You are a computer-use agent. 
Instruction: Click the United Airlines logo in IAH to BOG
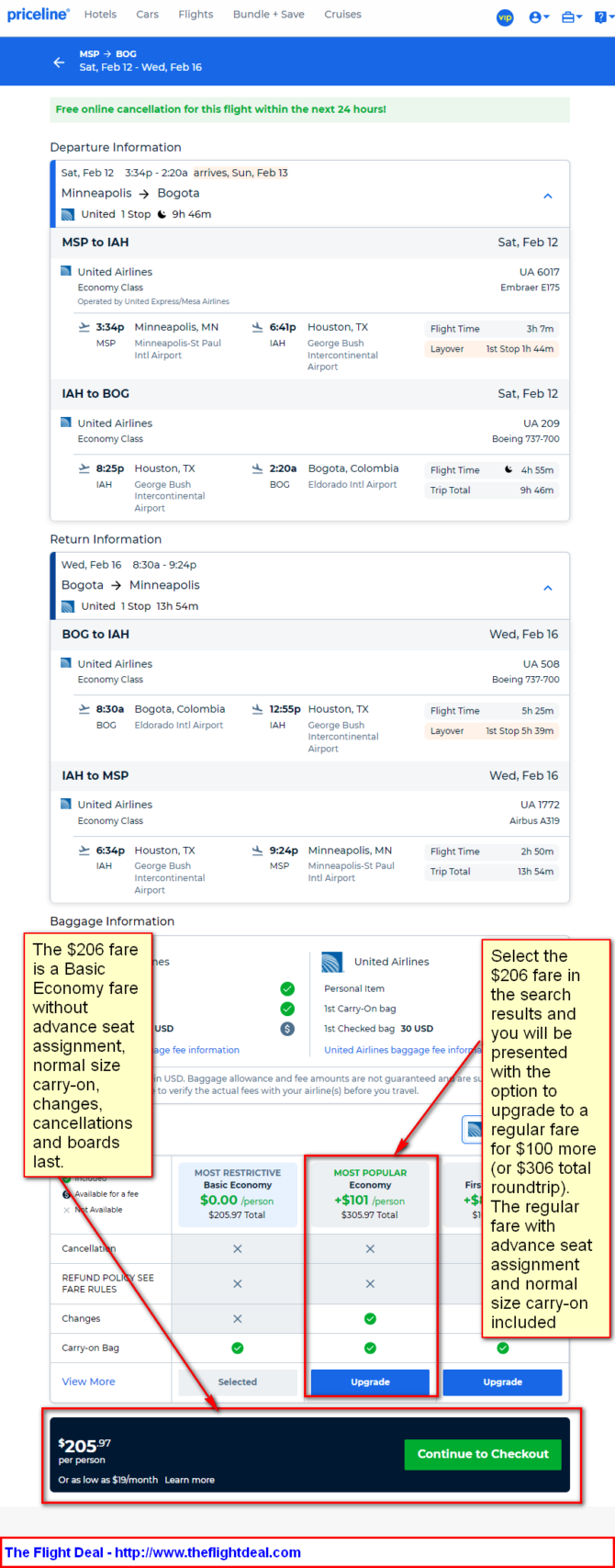[65, 423]
